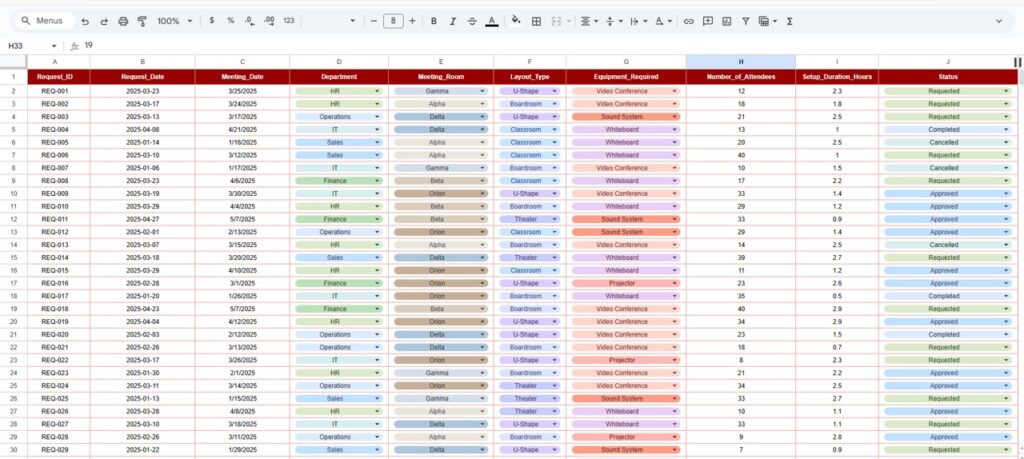Click the Horizontal align icon
Image resolution: width=1024 pixels, height=459 pixels.
585,21
